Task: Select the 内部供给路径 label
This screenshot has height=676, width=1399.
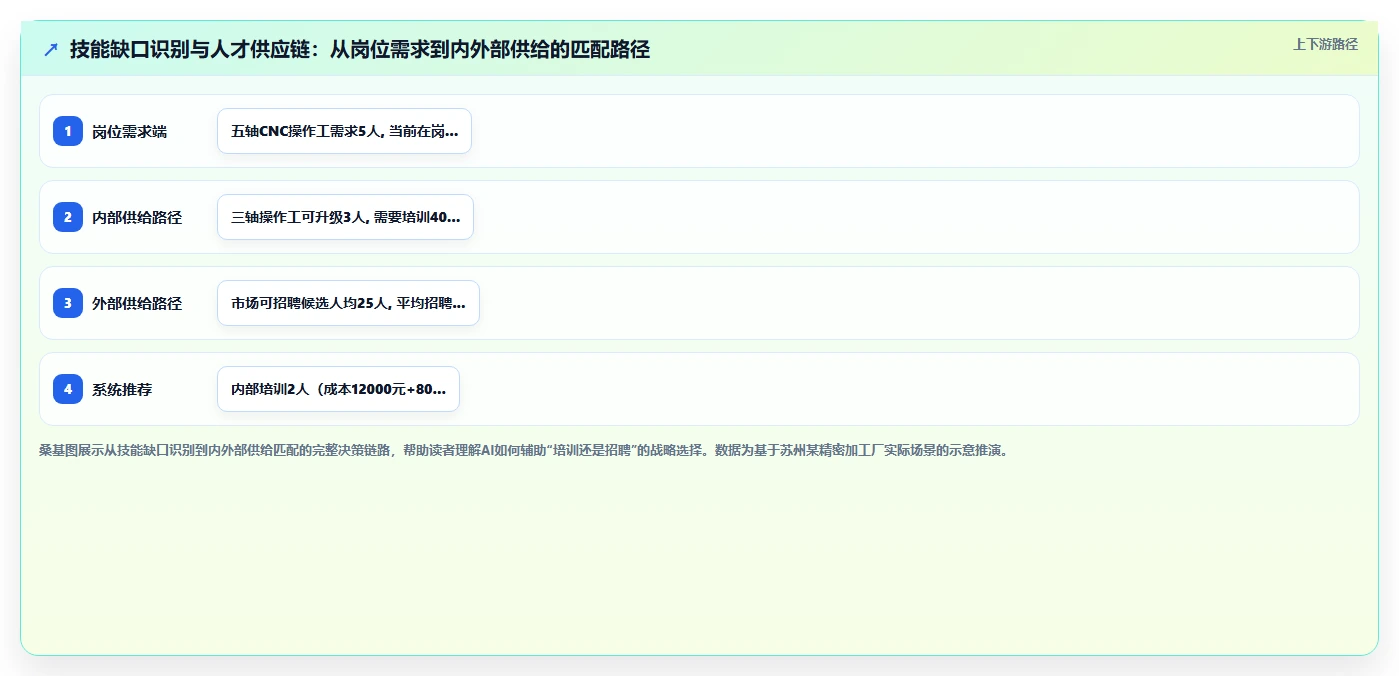Action: coord(137,218)
